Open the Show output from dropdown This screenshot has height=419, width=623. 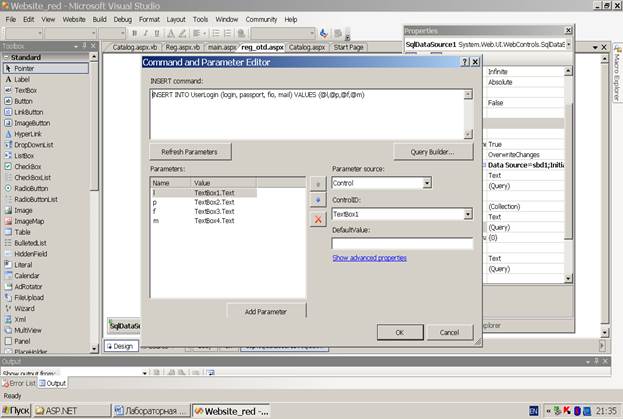[145, 373]
